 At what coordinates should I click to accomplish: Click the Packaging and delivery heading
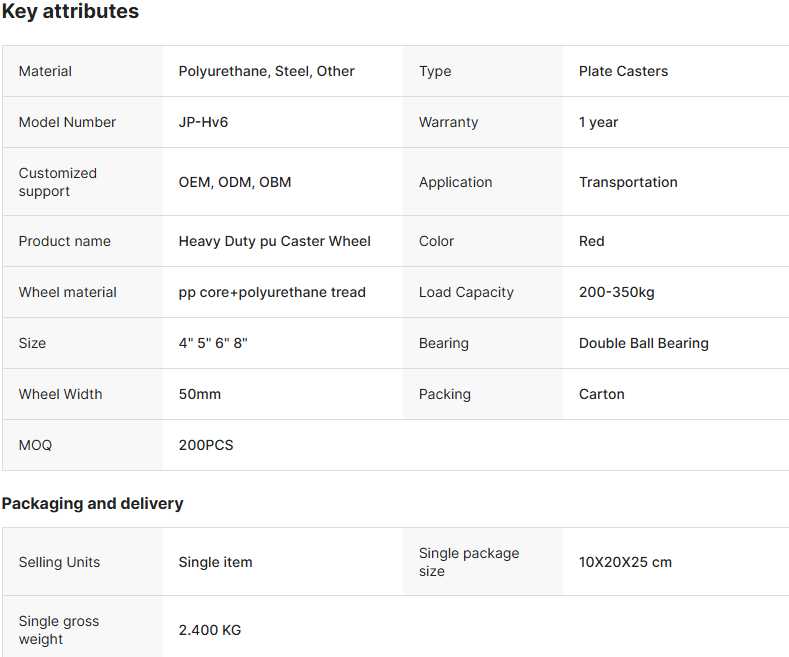pos(93,504)
